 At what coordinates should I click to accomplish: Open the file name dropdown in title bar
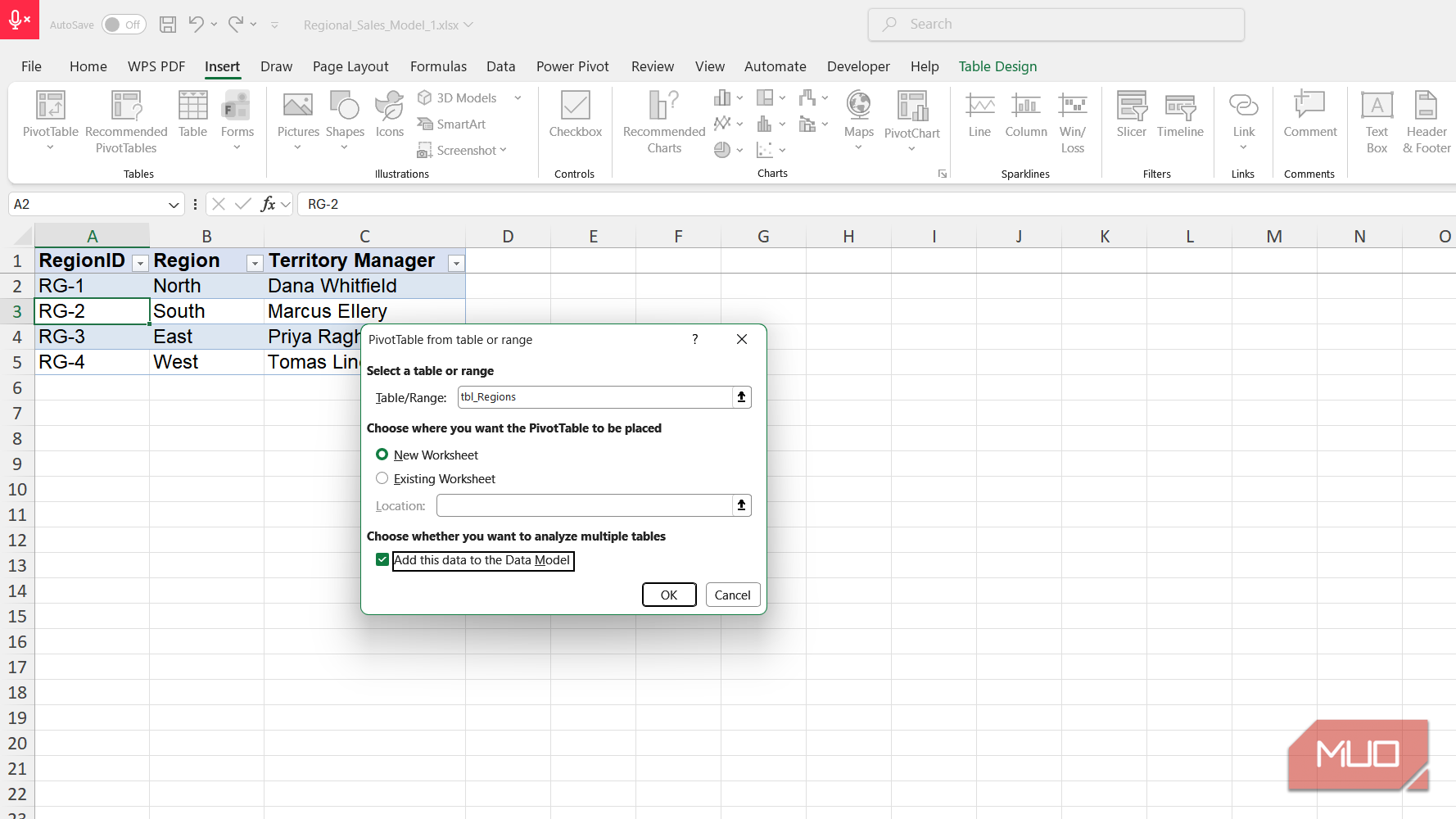click(469, 25)
